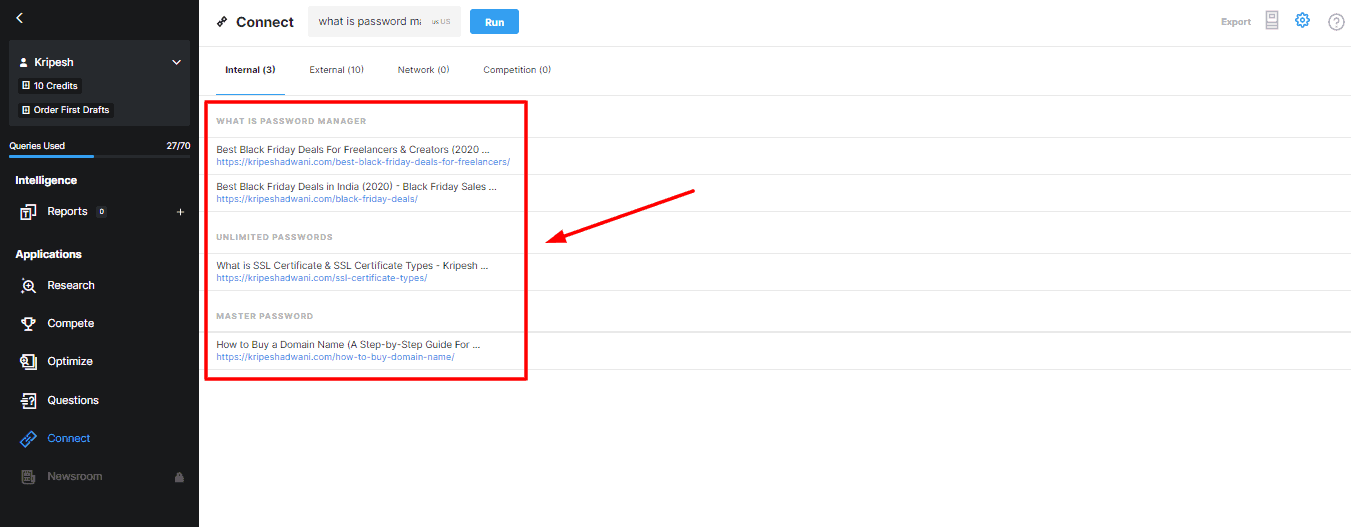Open the settings gear icon
The height and width of the screenshot is (527, 1351).
click(x=1302, y=20)
